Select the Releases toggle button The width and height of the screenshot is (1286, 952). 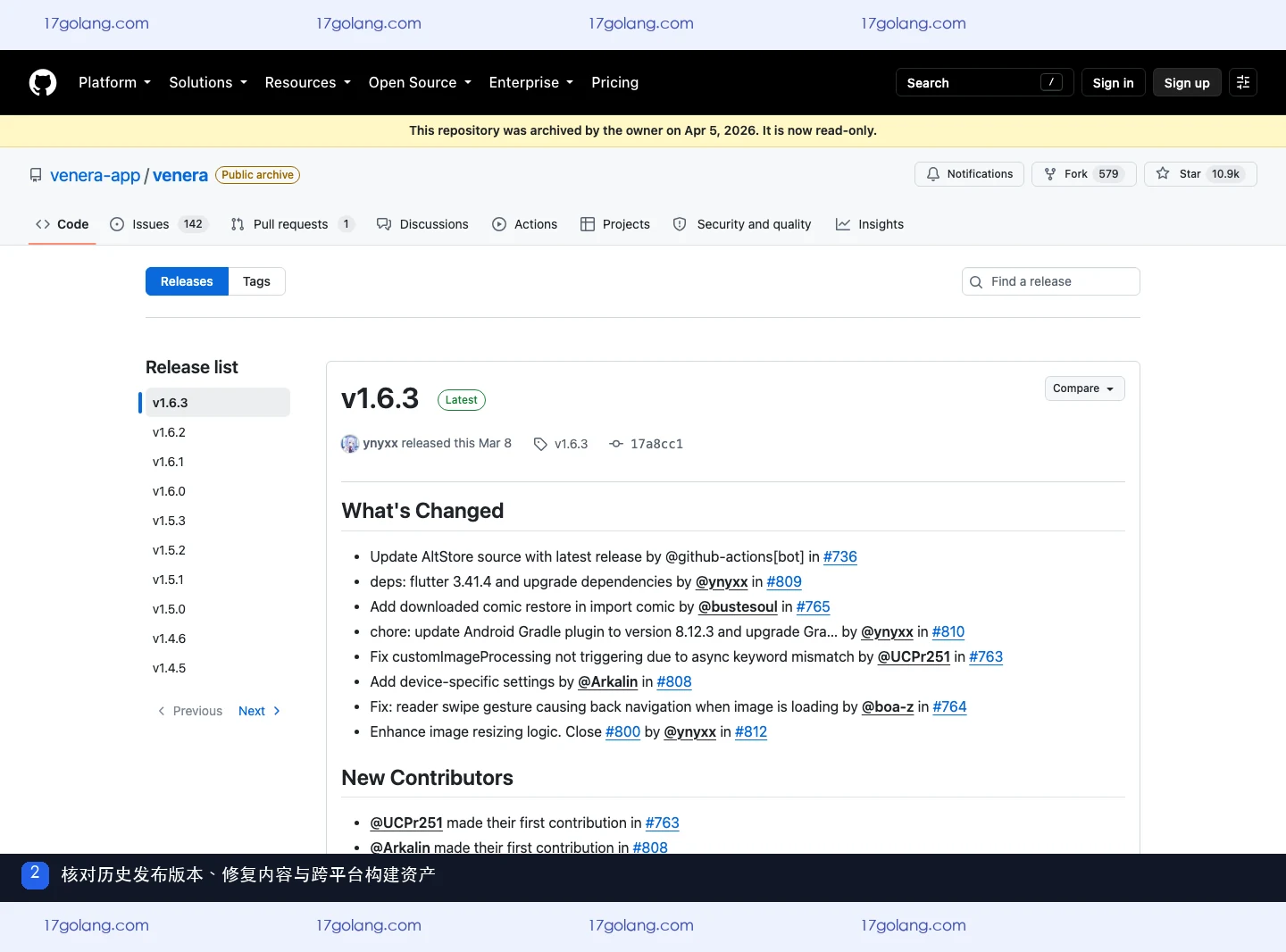(187, 281)
